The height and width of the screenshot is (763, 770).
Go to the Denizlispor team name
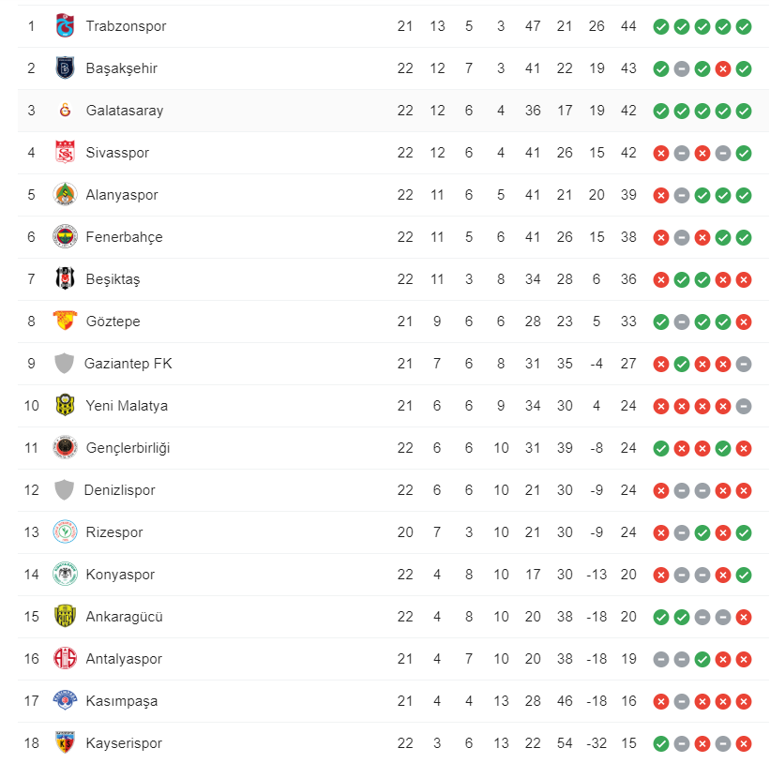(x=120, y=490)
